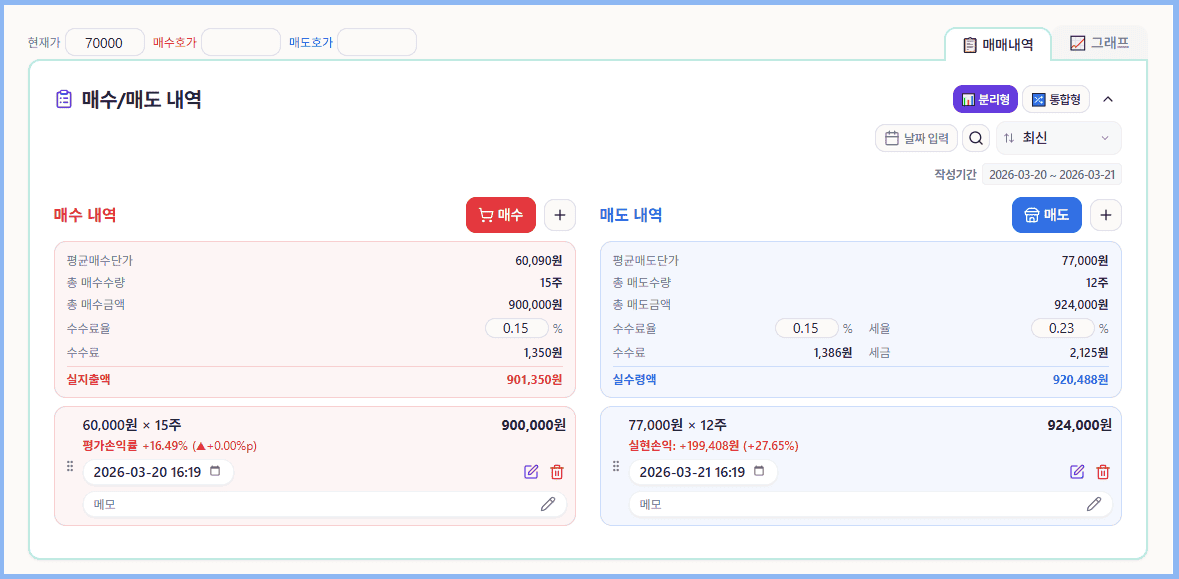Click the trash icon on the 900,000원 buy entry

(x=557, y=471)
